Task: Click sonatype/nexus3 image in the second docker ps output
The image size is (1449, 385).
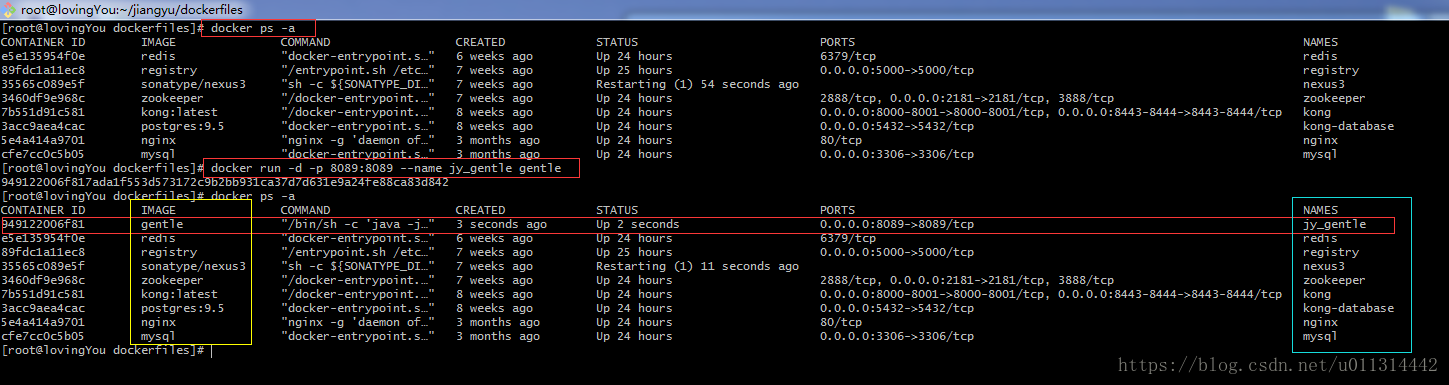Action: click(193, 266)
